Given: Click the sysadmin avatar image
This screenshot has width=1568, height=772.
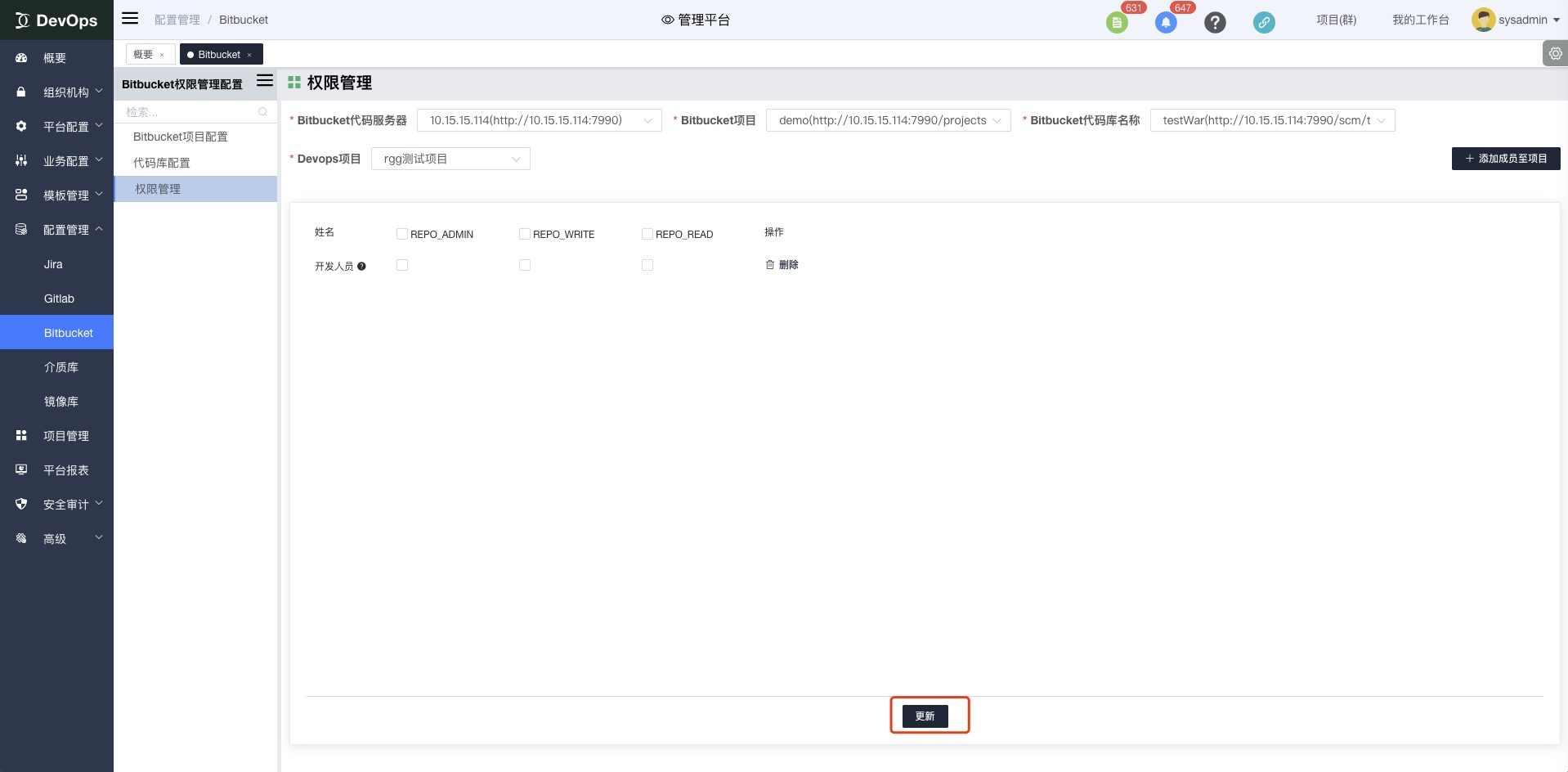Looking at the screenshot, I should [x=1483, y=20].
